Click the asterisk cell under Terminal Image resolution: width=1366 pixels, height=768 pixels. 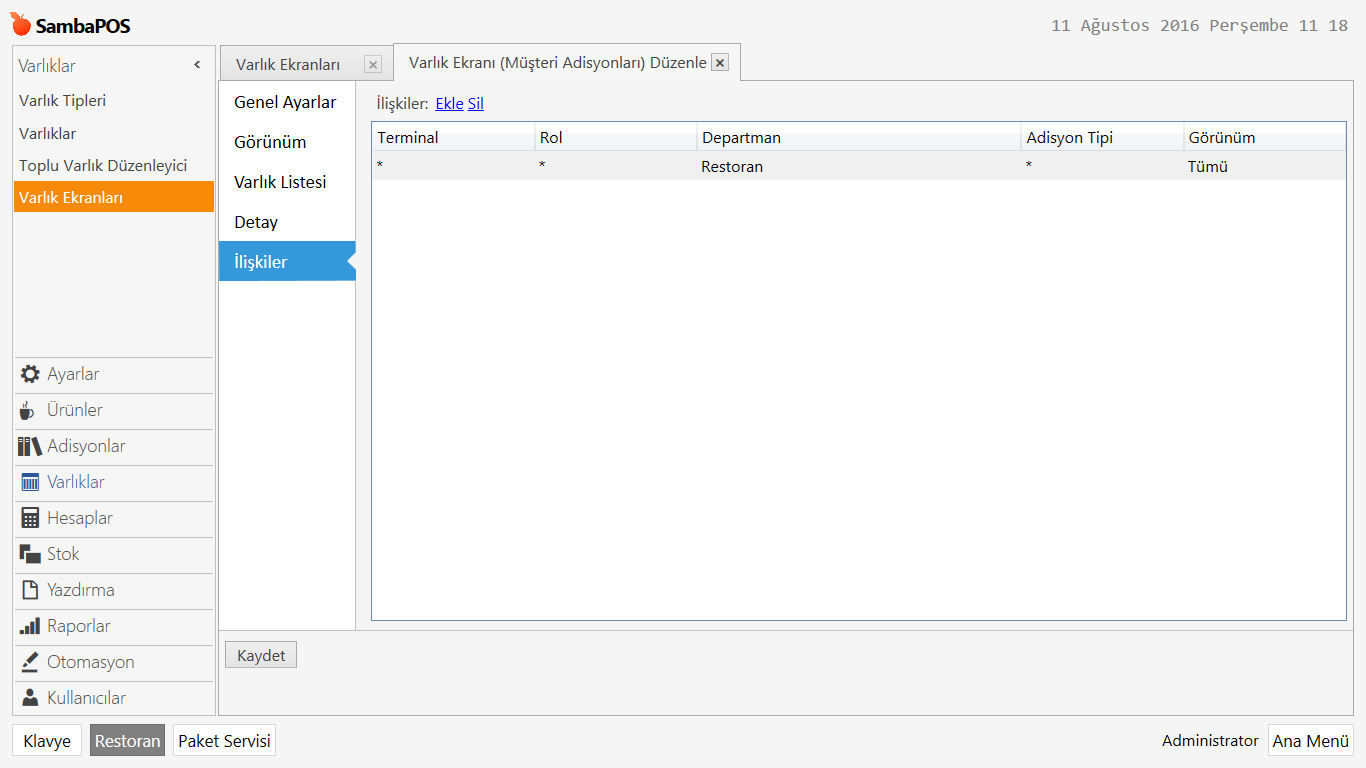coord(453,166)
